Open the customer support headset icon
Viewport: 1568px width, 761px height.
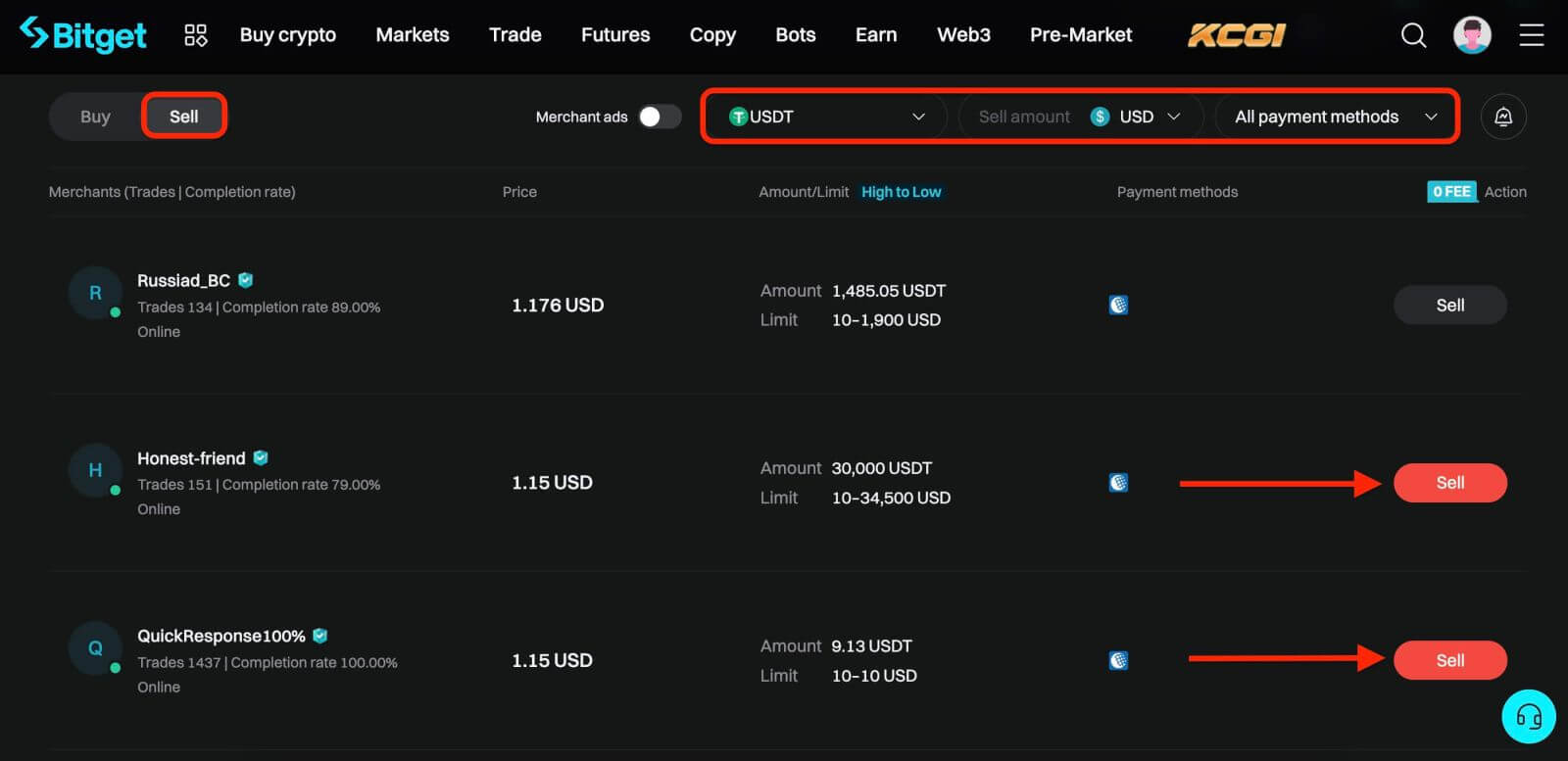coord(1528,716)
